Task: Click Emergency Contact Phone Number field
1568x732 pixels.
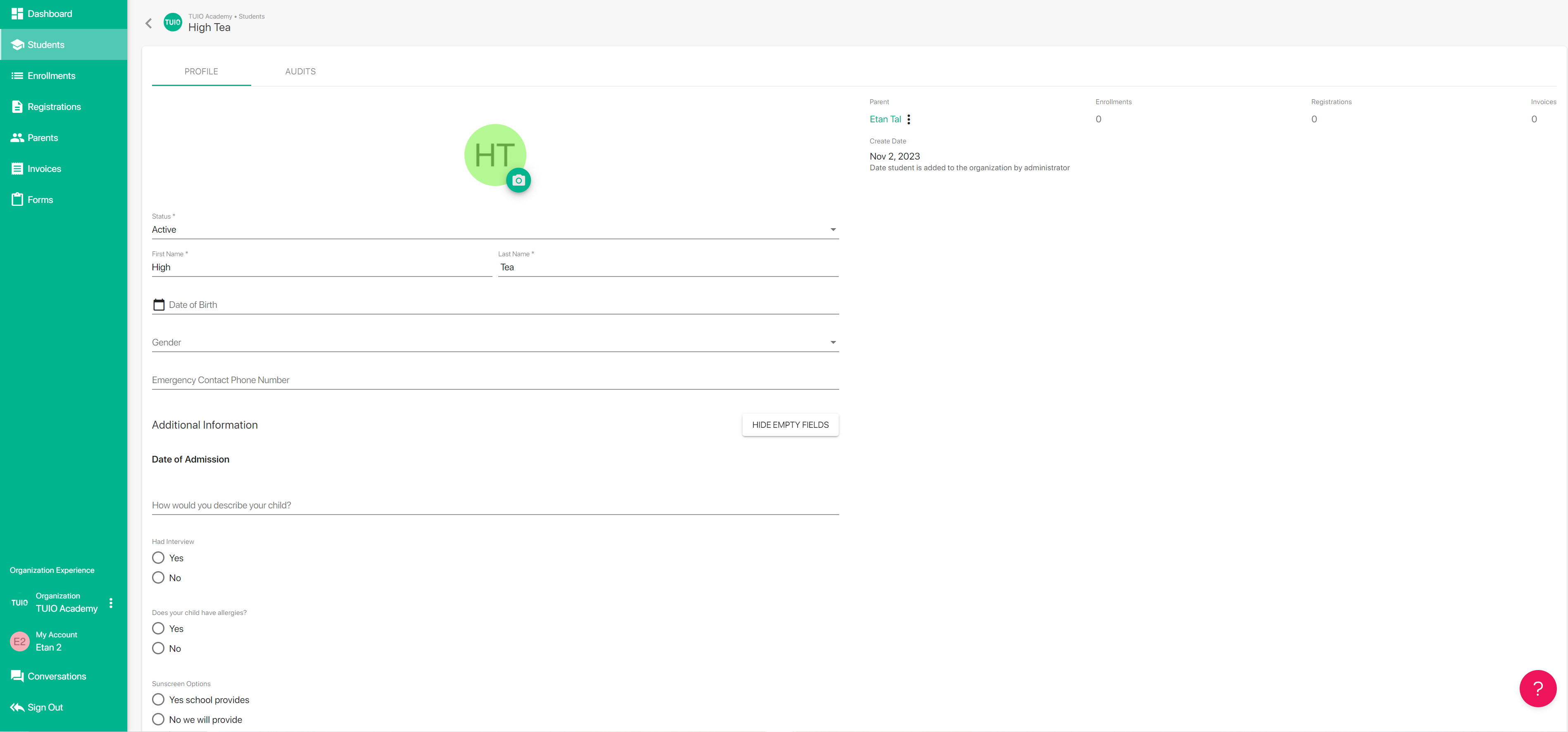Action: 495,380
